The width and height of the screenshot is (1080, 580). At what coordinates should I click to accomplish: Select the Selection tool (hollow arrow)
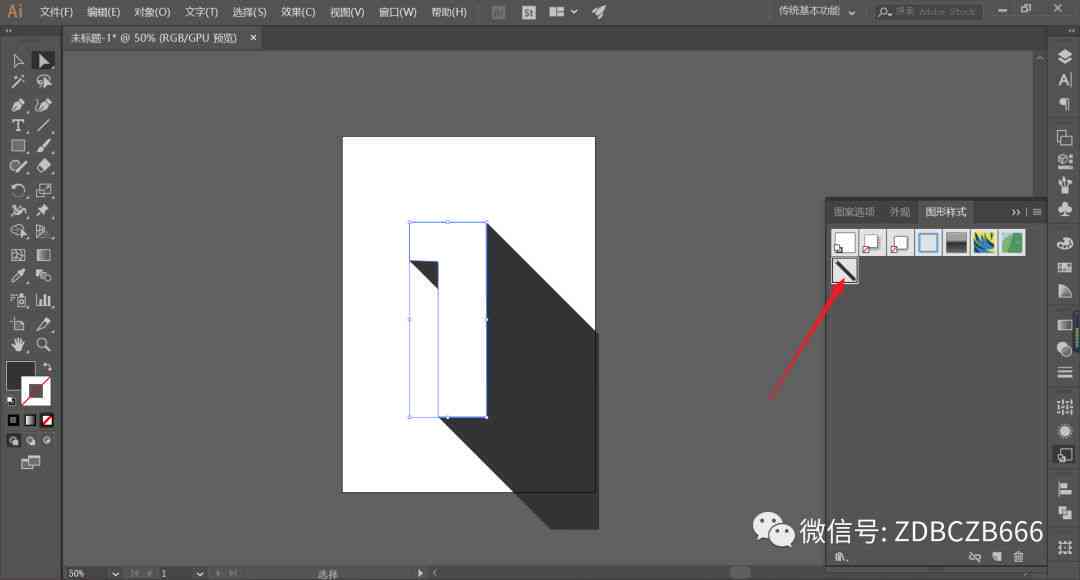pos(18,61)
